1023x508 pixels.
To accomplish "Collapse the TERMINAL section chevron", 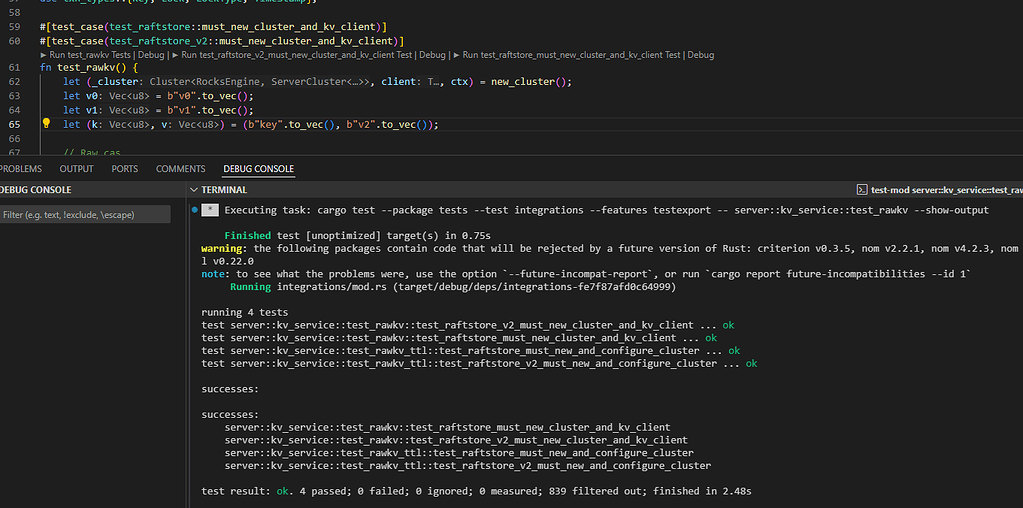I will point(194,190).
